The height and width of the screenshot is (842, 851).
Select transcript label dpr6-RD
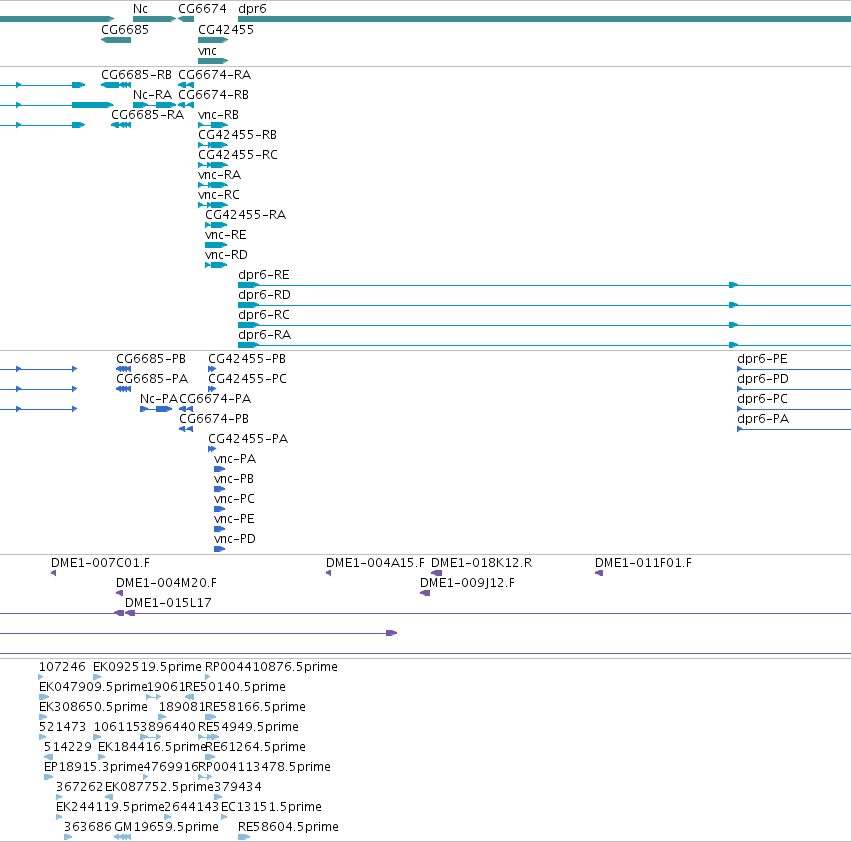pyautogui.click(x=264, y=295)
